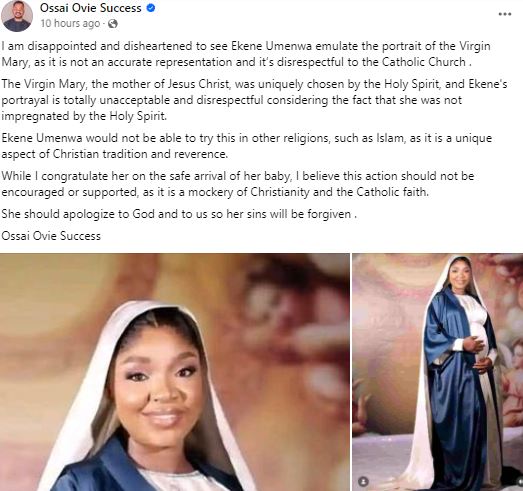Screen dimensions: 523x491
Task: Open the right full-length maternity photo
Action: 438,372
